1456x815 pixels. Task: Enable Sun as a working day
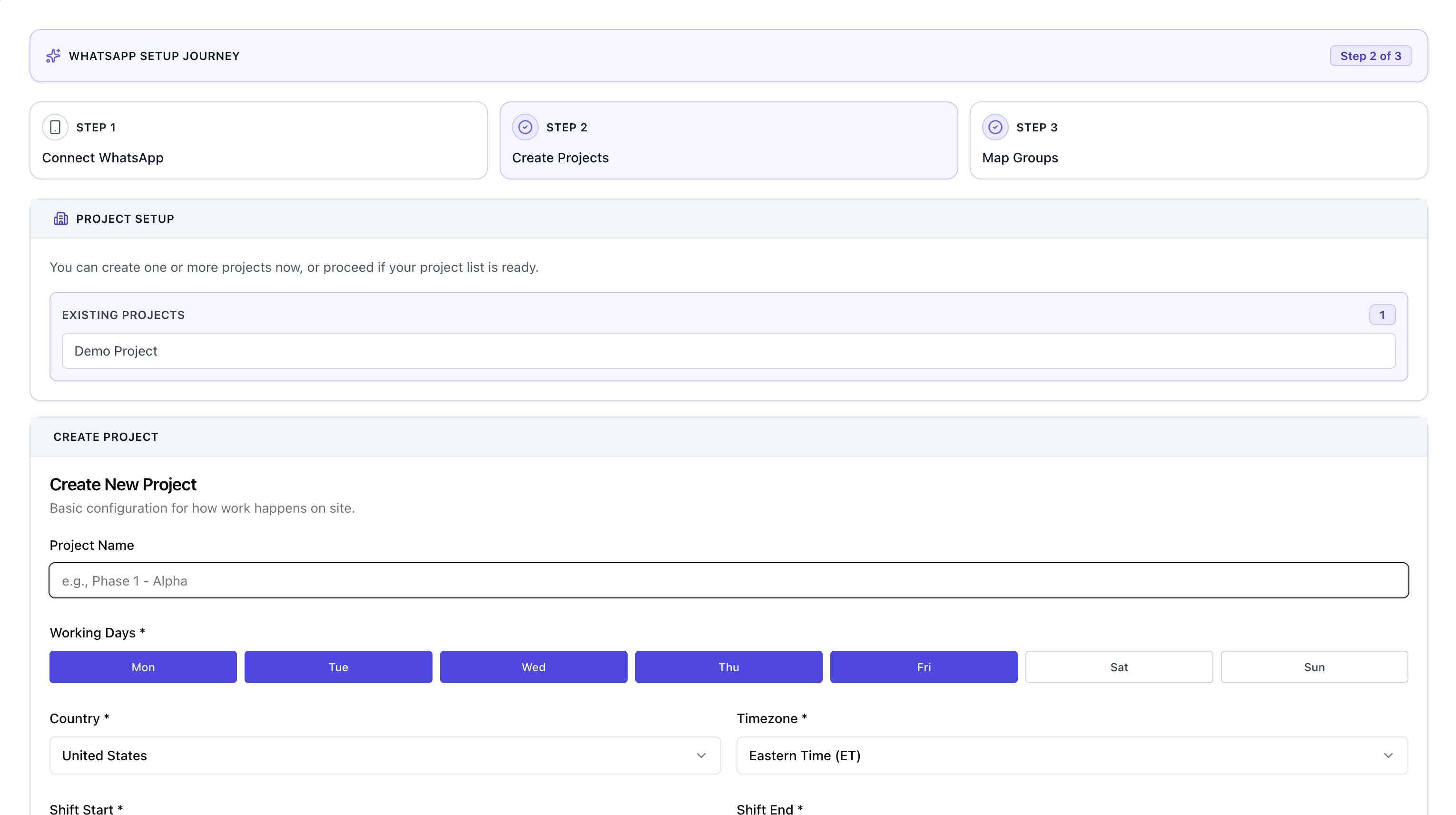click(1314, 667)
